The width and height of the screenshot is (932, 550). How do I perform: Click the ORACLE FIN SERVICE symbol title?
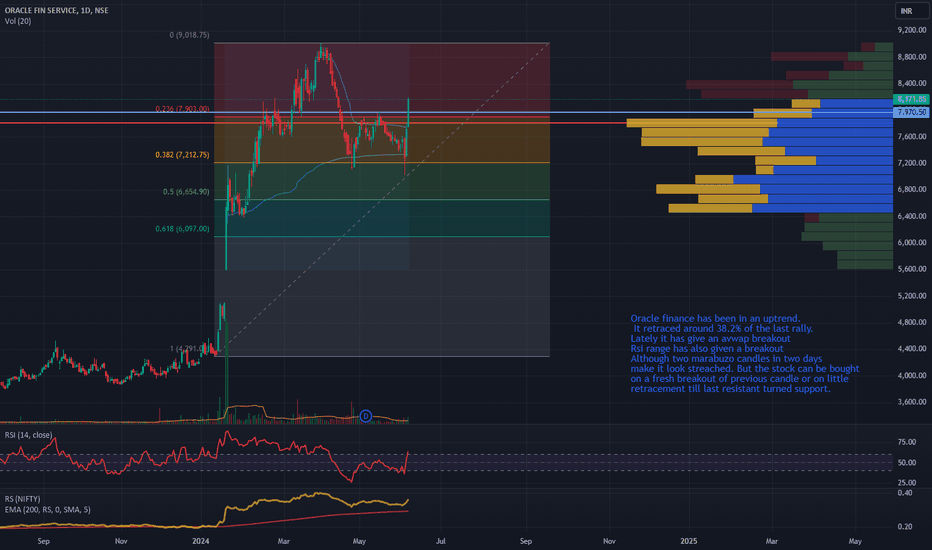[56, 10]
